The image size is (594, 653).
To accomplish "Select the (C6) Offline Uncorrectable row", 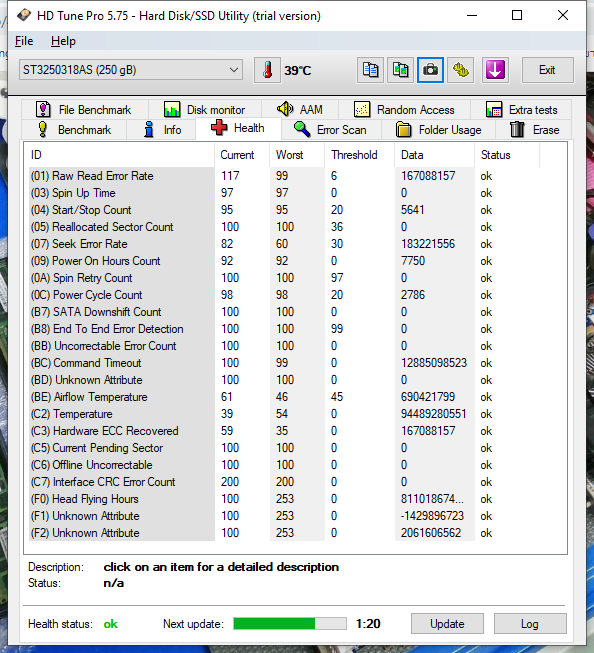I will coord(284,465).
